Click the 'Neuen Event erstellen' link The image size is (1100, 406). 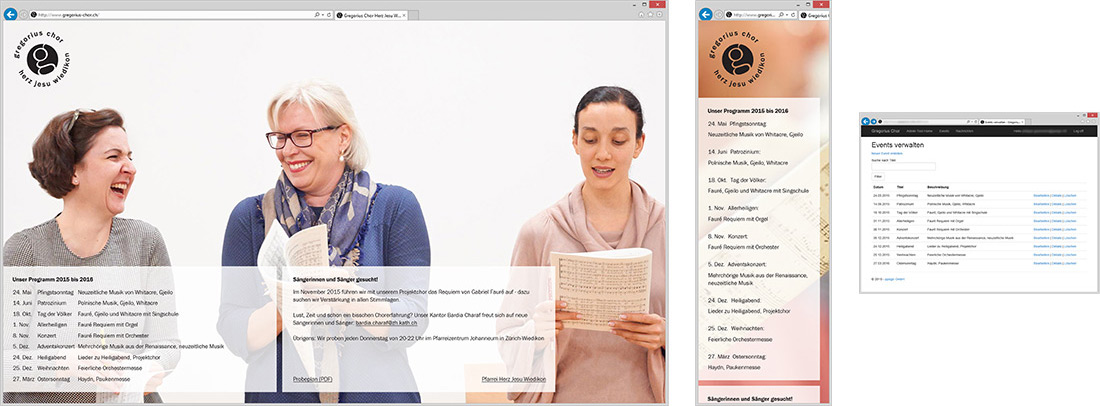pyautogui.click(x=887, y=153)
